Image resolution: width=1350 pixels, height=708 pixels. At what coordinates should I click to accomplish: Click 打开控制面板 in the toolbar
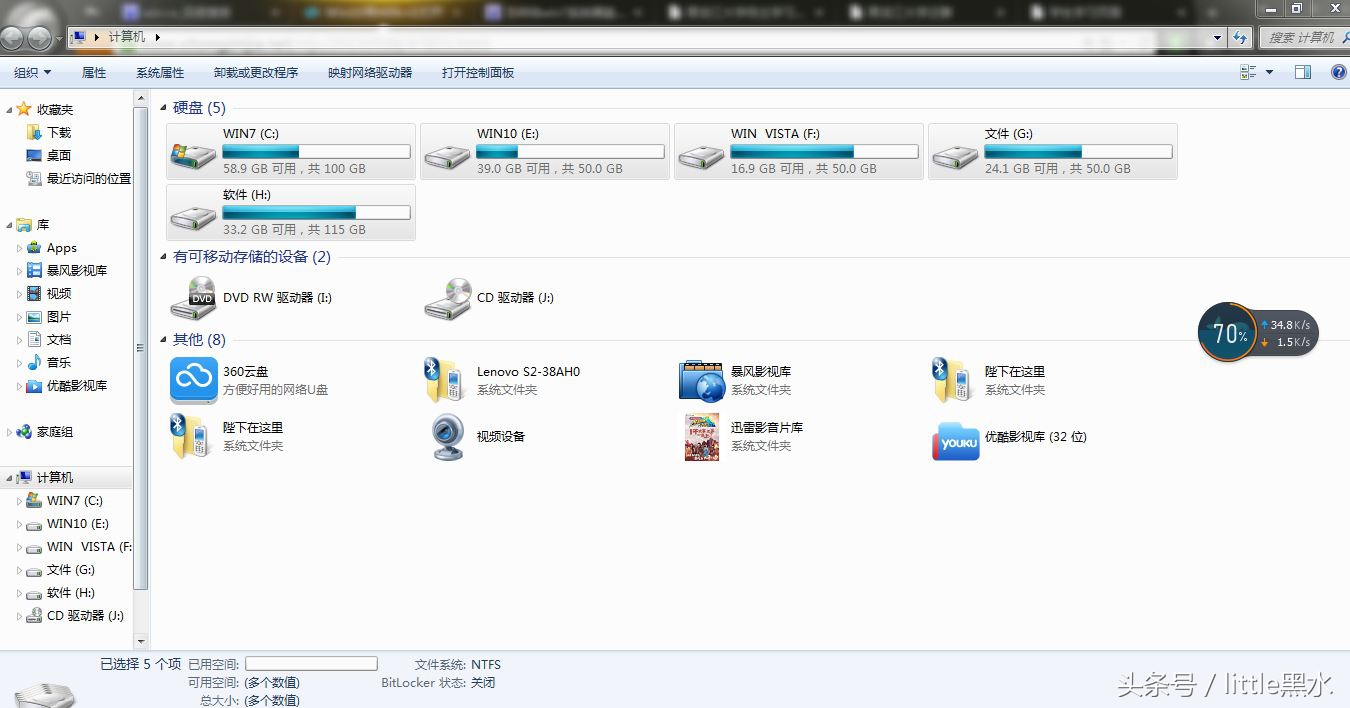(478, 72)
